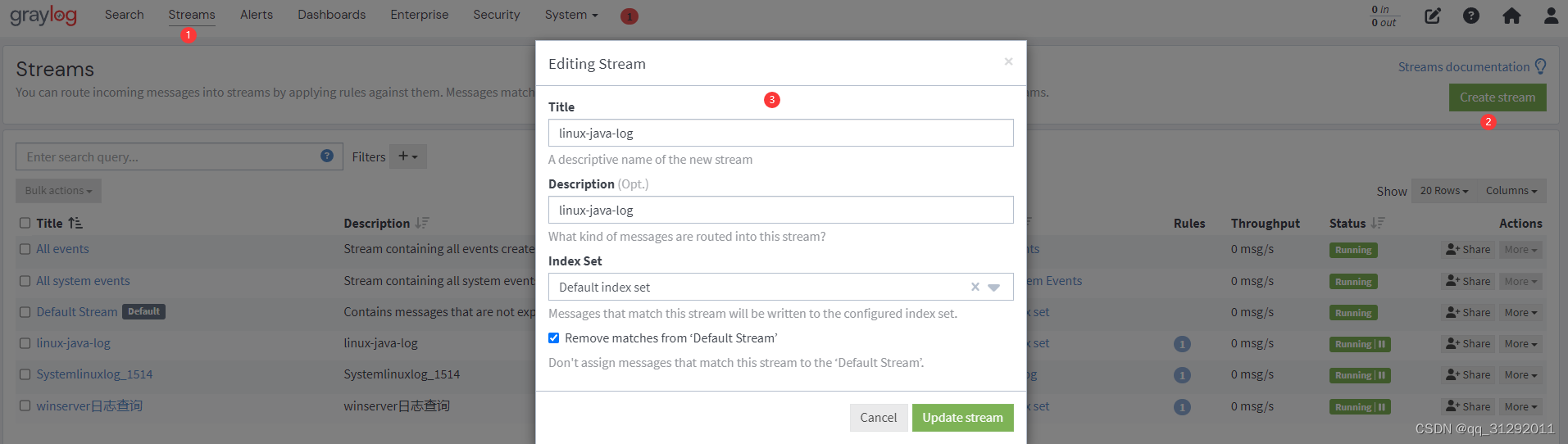Expand the Index Set dropdown arrow
1568x444 pixels.
pos(994,288)
